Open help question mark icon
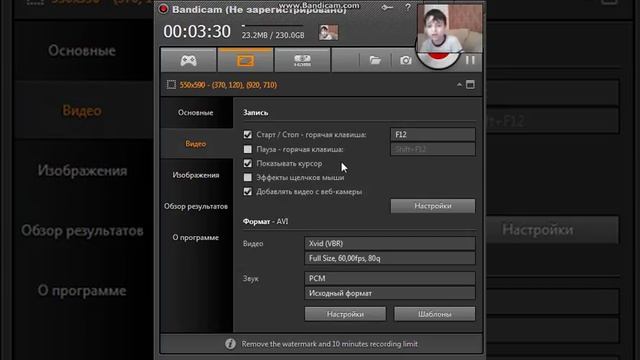Screen dimensions: 640x360 click(x=408, y=7)
